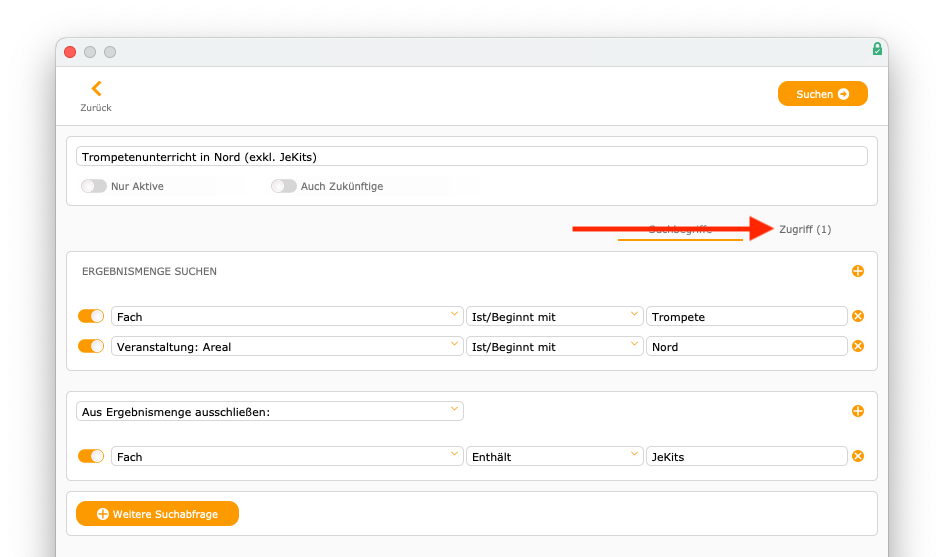Open the Fach field dropdown in Trompete row
The image size is (944, 557).
(x=287, y=316)
